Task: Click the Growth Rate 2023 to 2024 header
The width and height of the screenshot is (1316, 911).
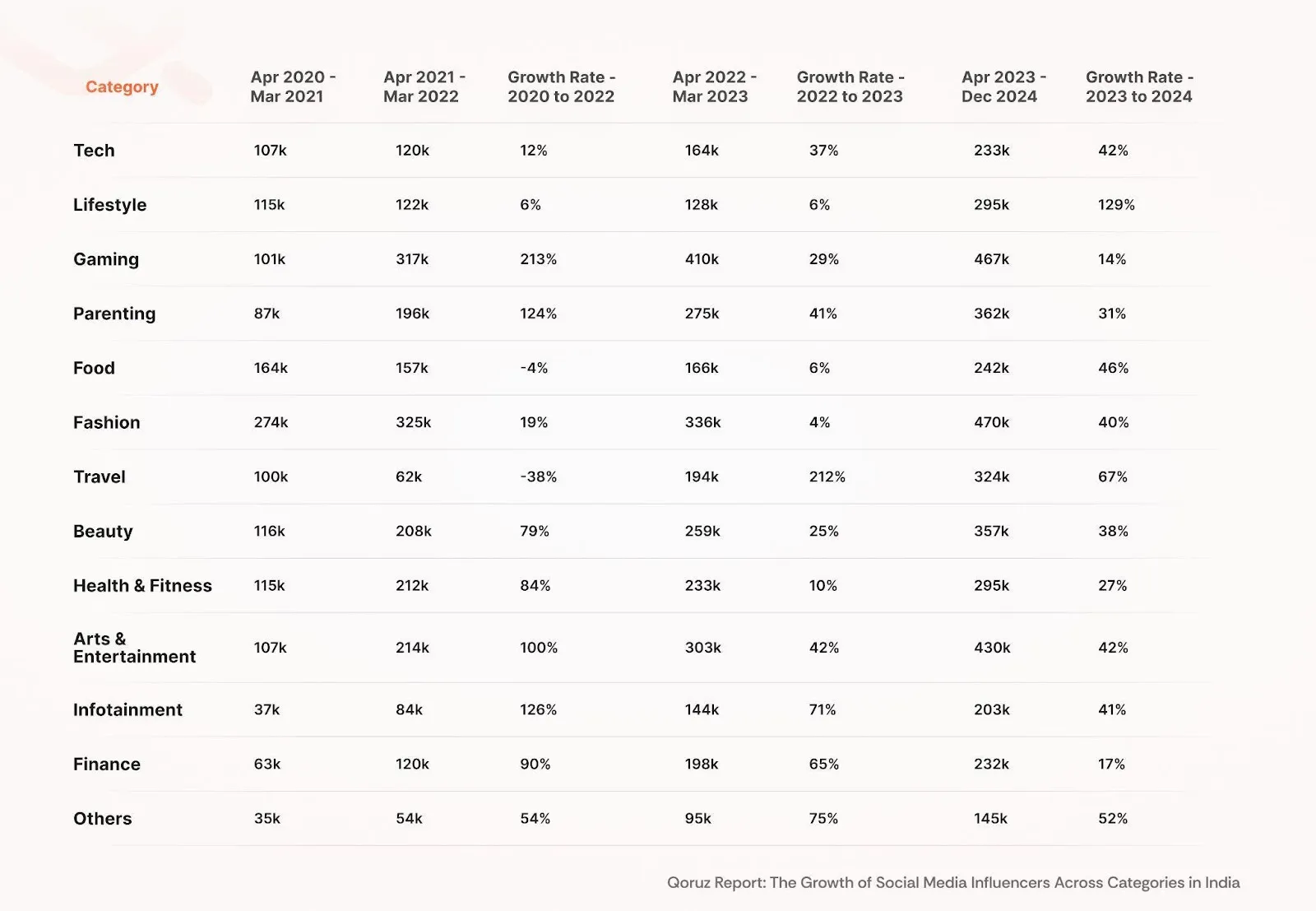Action: click(x=1139, y=86)
